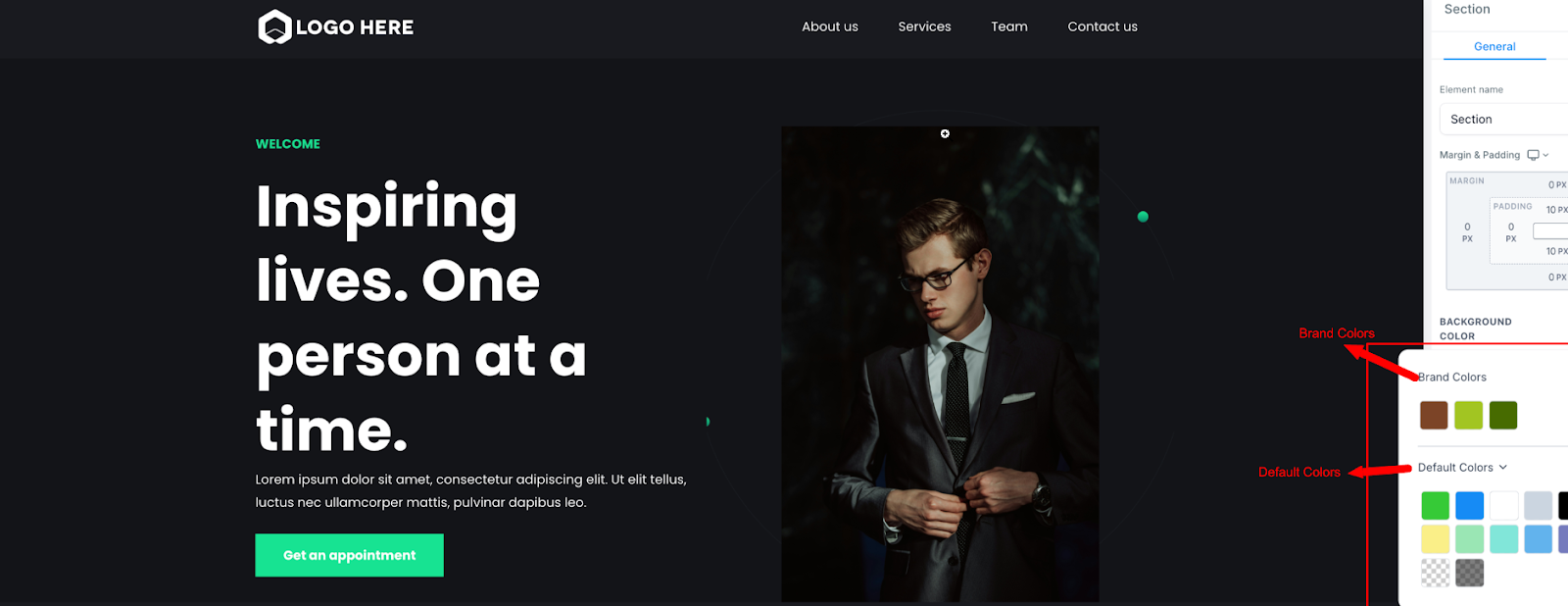Select the dark gray checkered swatch
The width and height of the screenshot is (1568, 606).
pyautogui.click(x=1469, y=573)
